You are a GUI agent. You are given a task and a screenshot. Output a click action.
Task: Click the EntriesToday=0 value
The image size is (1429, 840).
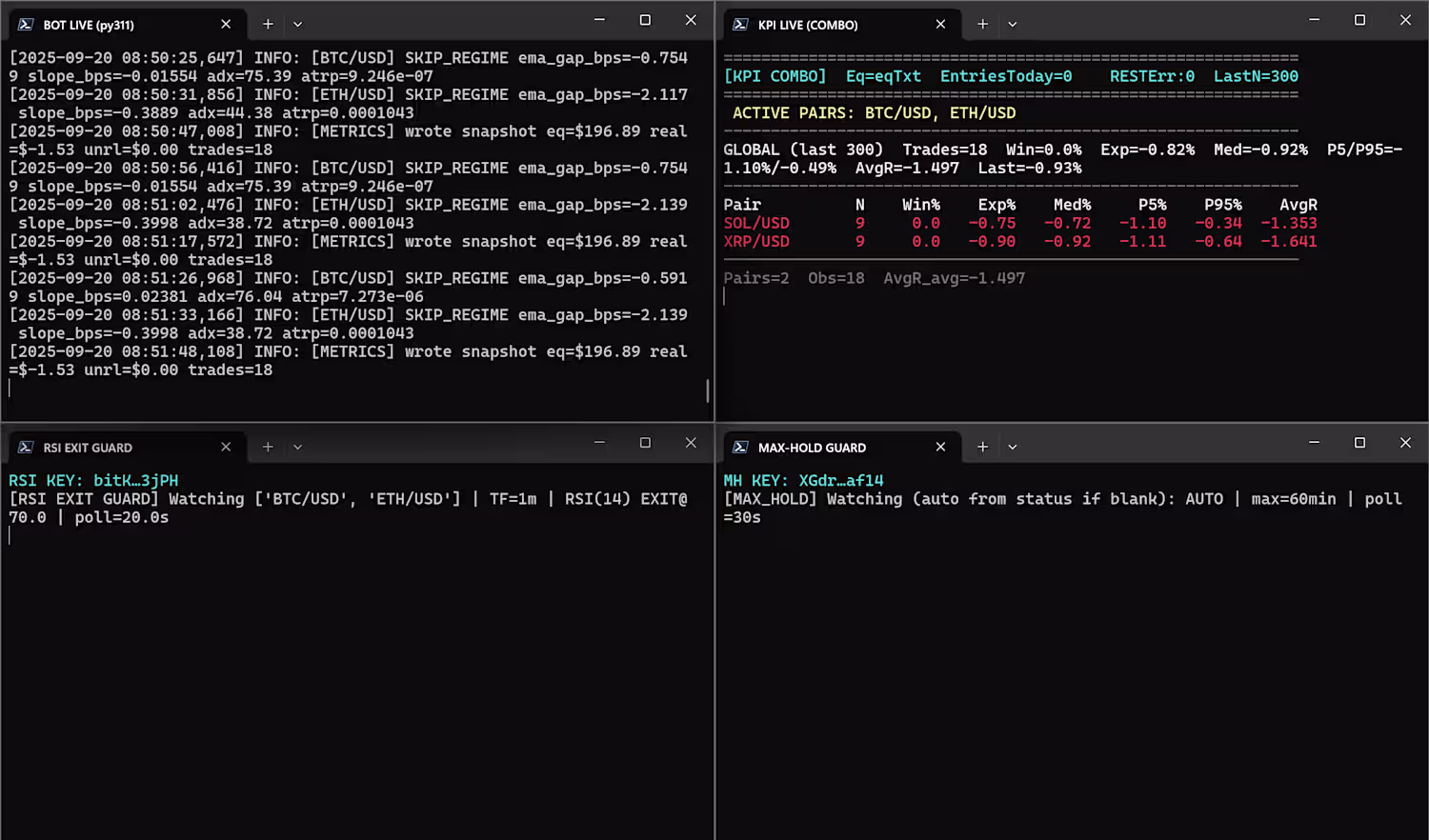click(x=1006, y=76)
